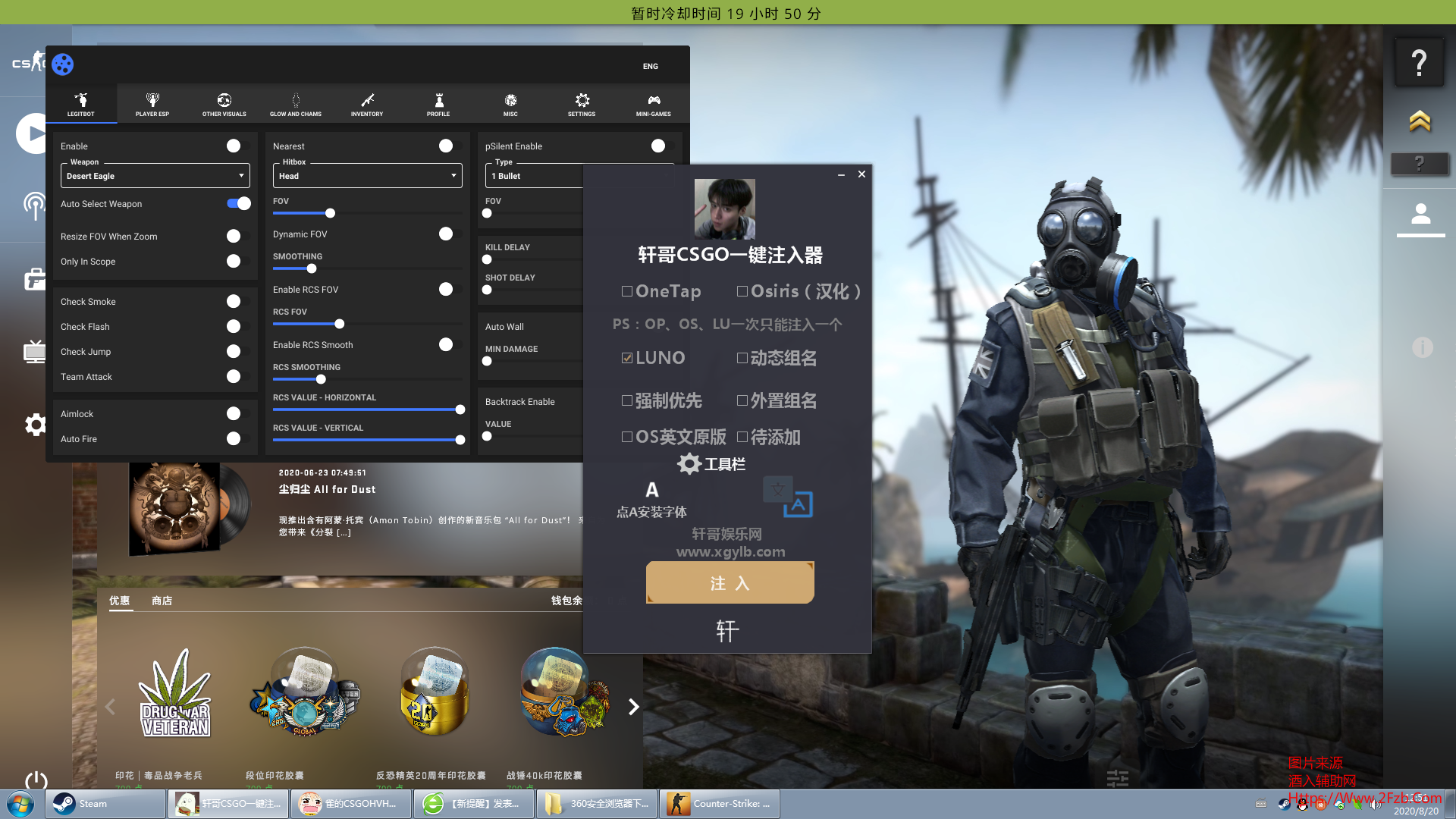Viewport: 1456px width, 819px height.
Task: Enable Check Jump switch
Action: point(238,352)
